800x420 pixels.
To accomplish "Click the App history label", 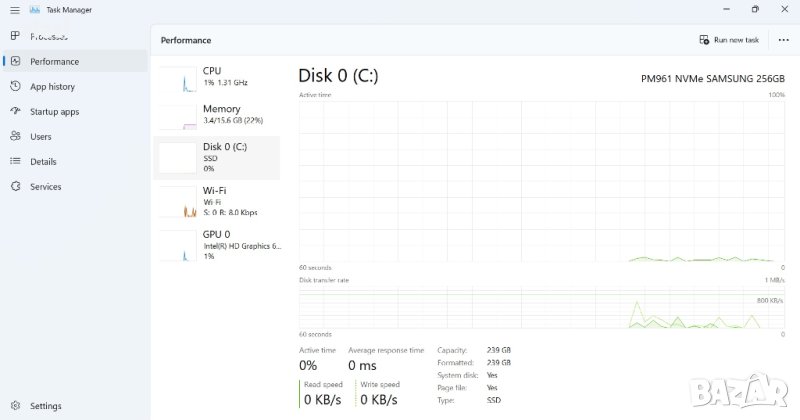I will 52,86.
